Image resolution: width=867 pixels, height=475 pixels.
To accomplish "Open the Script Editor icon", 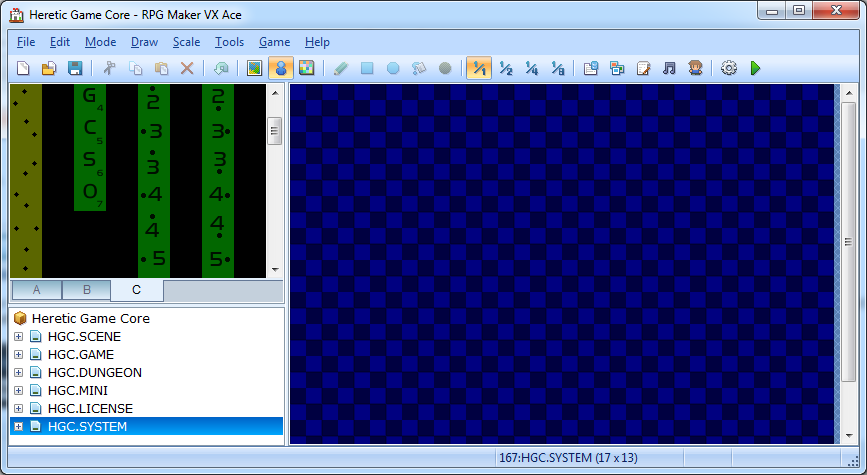I will pos(643,69).
